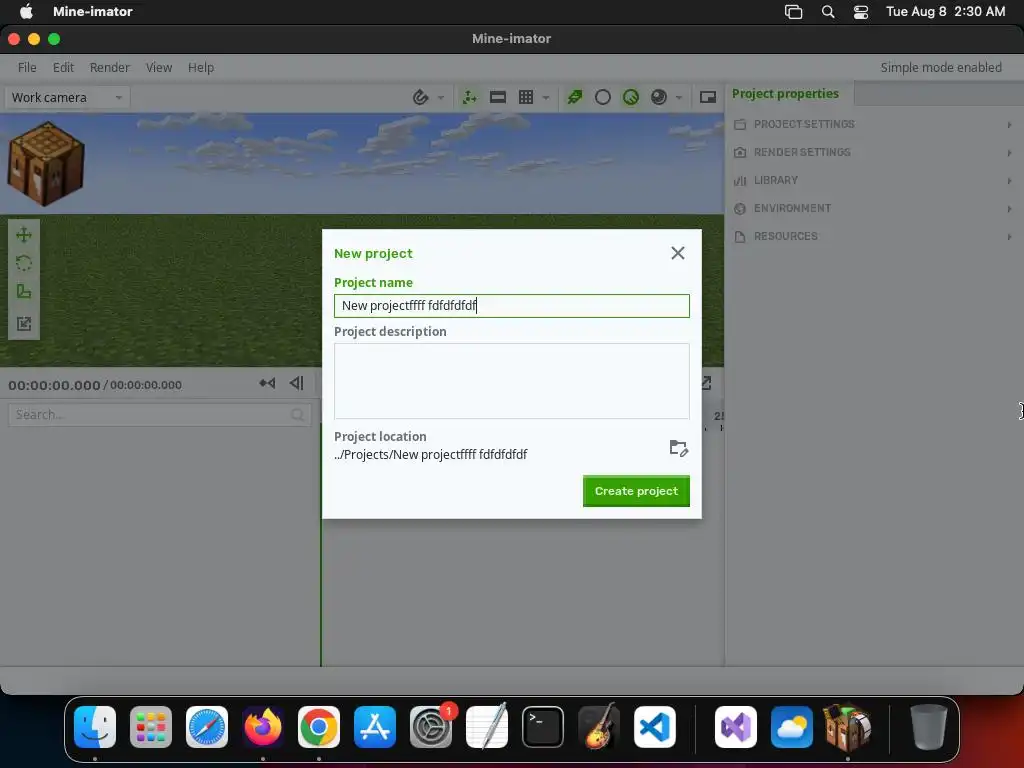1024x768 pixels.
Task: Click the project location path text
Action: coord(430,455)
